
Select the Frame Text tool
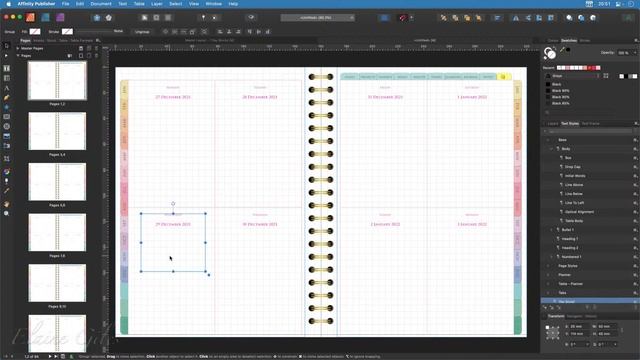tap(7, 68)
